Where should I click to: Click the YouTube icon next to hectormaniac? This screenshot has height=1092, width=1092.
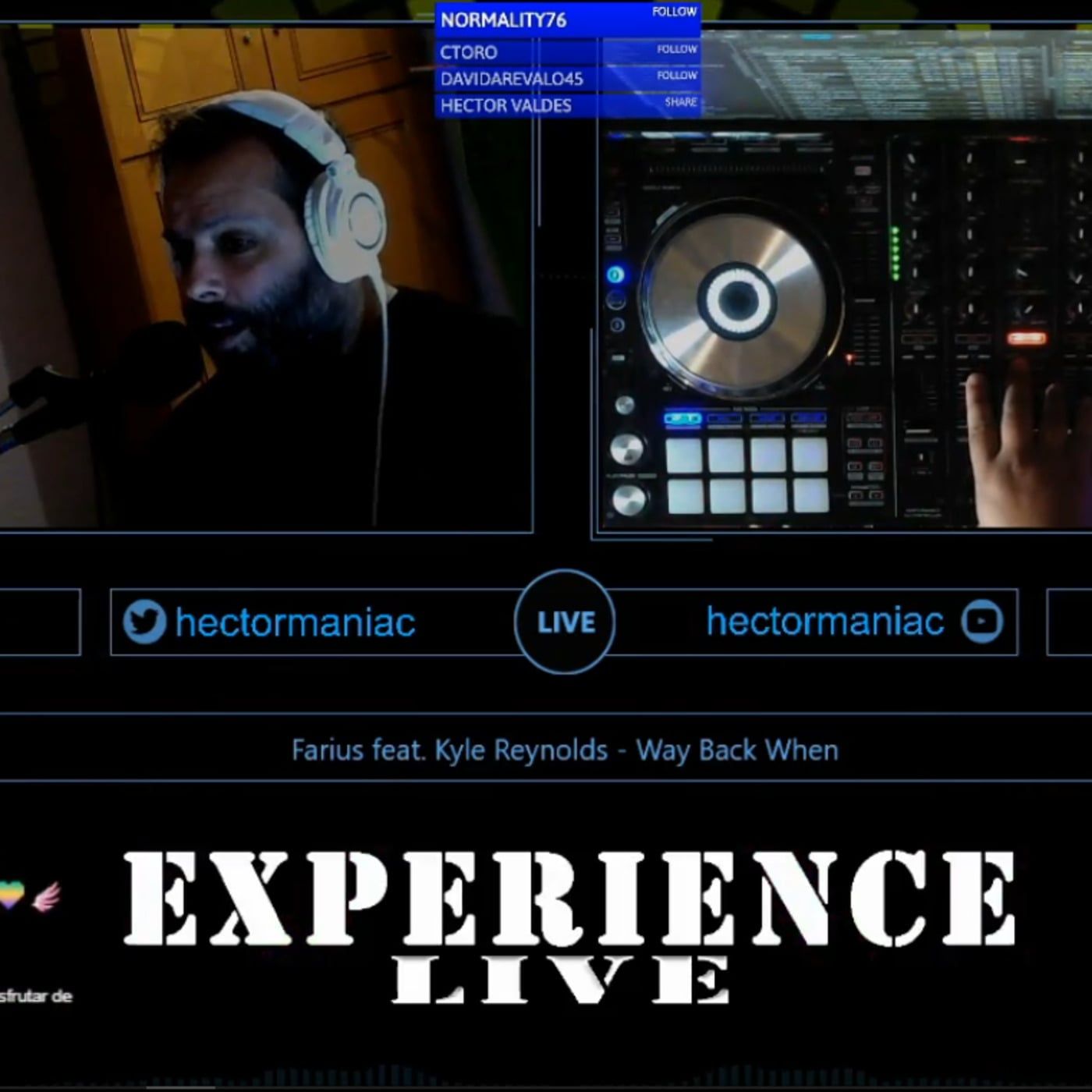tap(981, 622)
